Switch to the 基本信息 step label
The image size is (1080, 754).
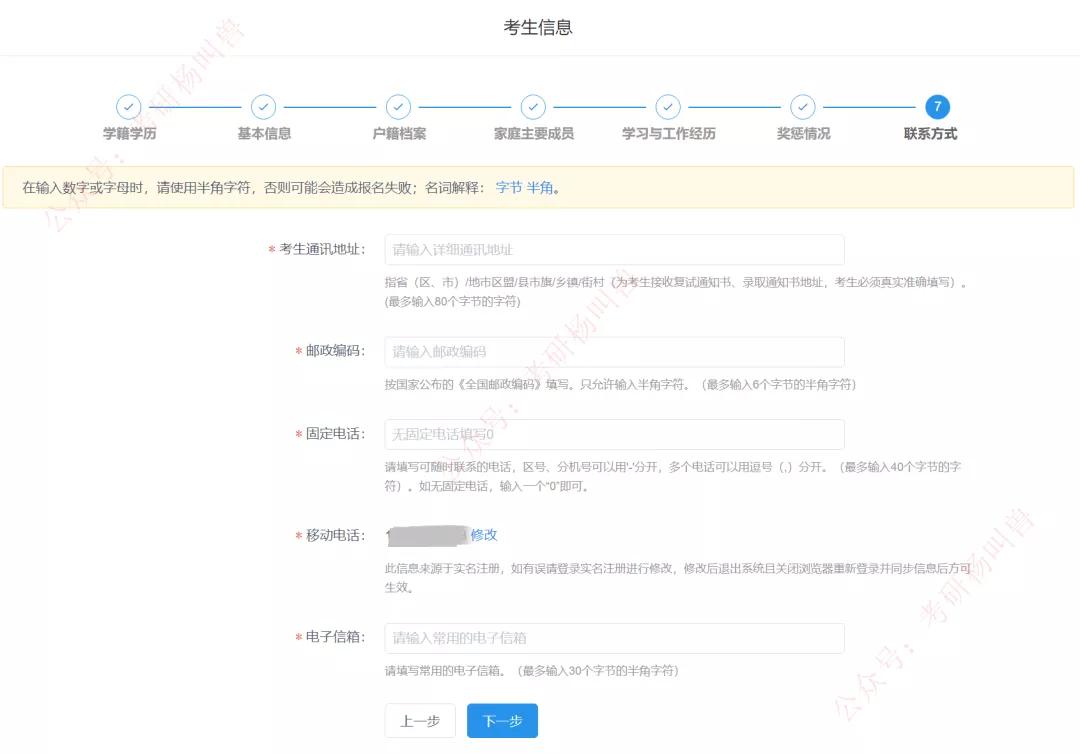(263, 132)
